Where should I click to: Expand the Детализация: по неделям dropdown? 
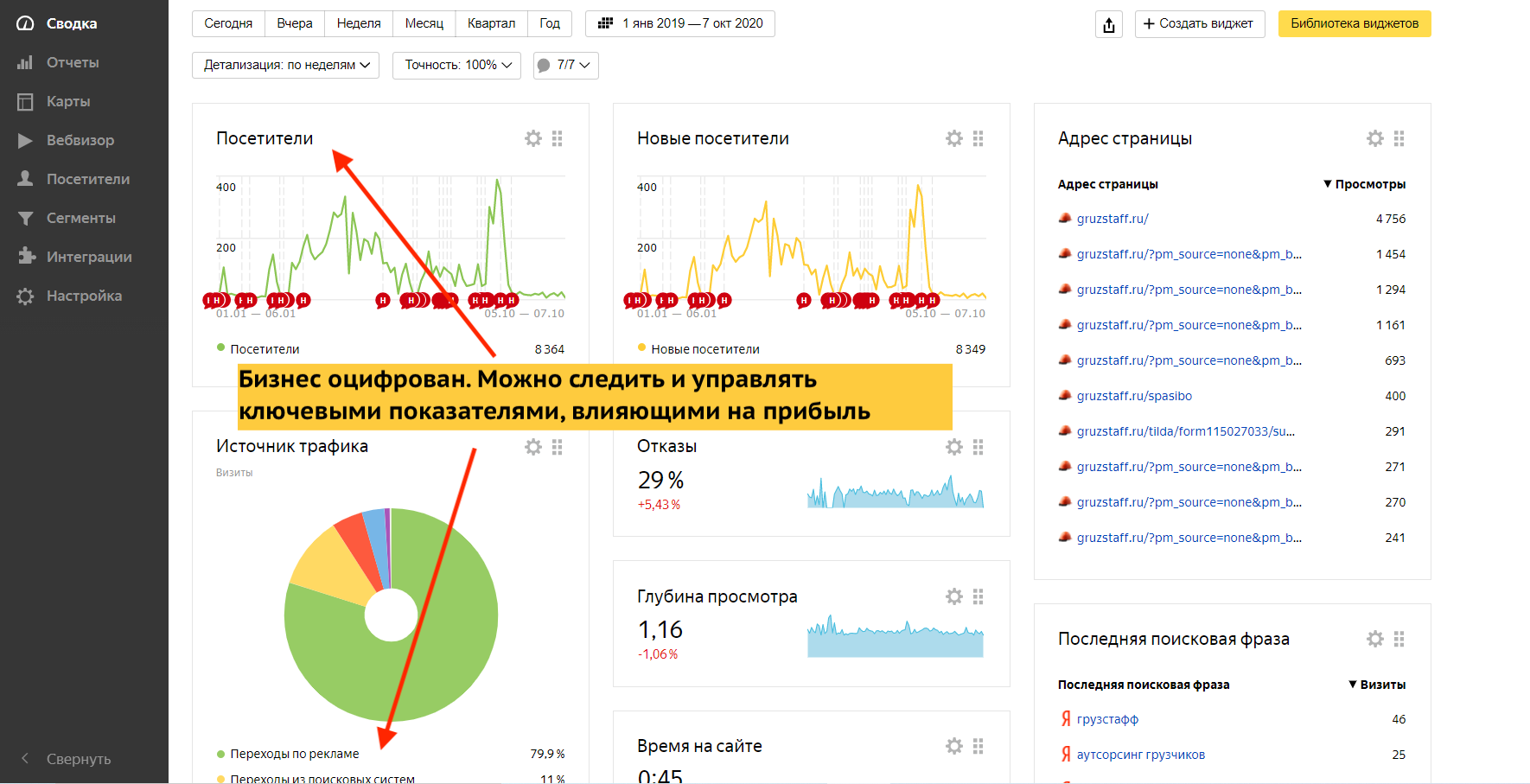tap(286, 65)
